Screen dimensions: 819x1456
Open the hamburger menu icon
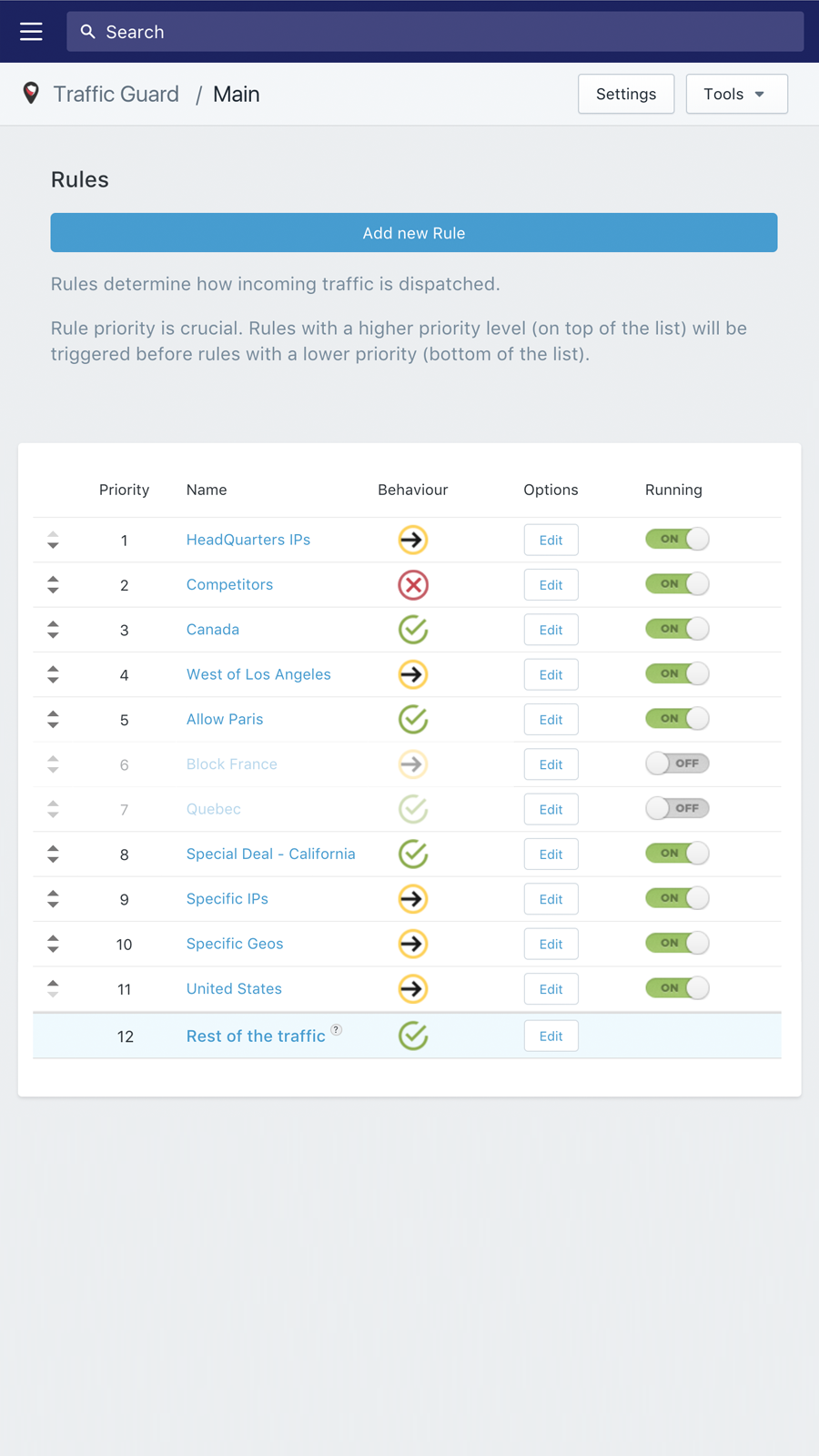point(31,32)
